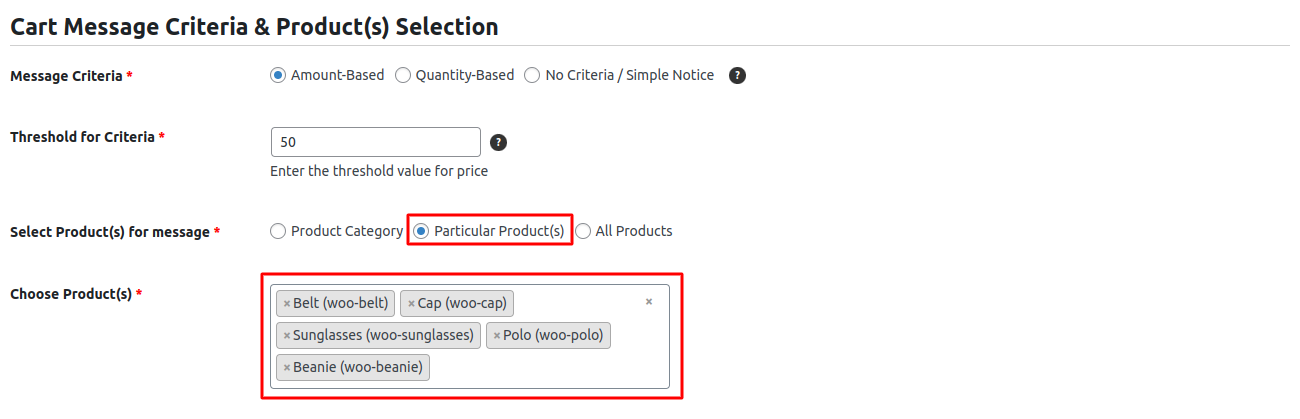Select Amount-Based message criteria

click(x=278, y=75)
